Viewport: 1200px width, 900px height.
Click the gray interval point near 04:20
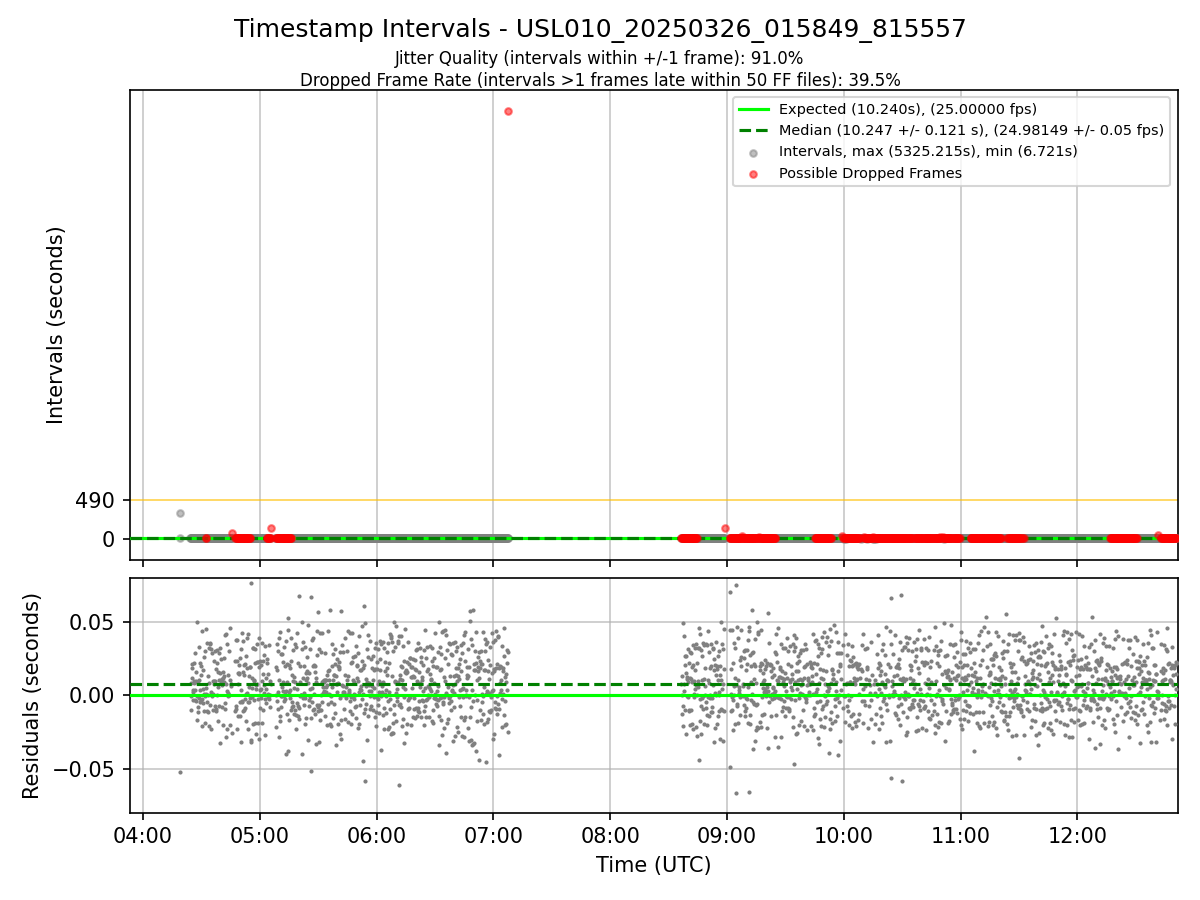pos(180,513)
